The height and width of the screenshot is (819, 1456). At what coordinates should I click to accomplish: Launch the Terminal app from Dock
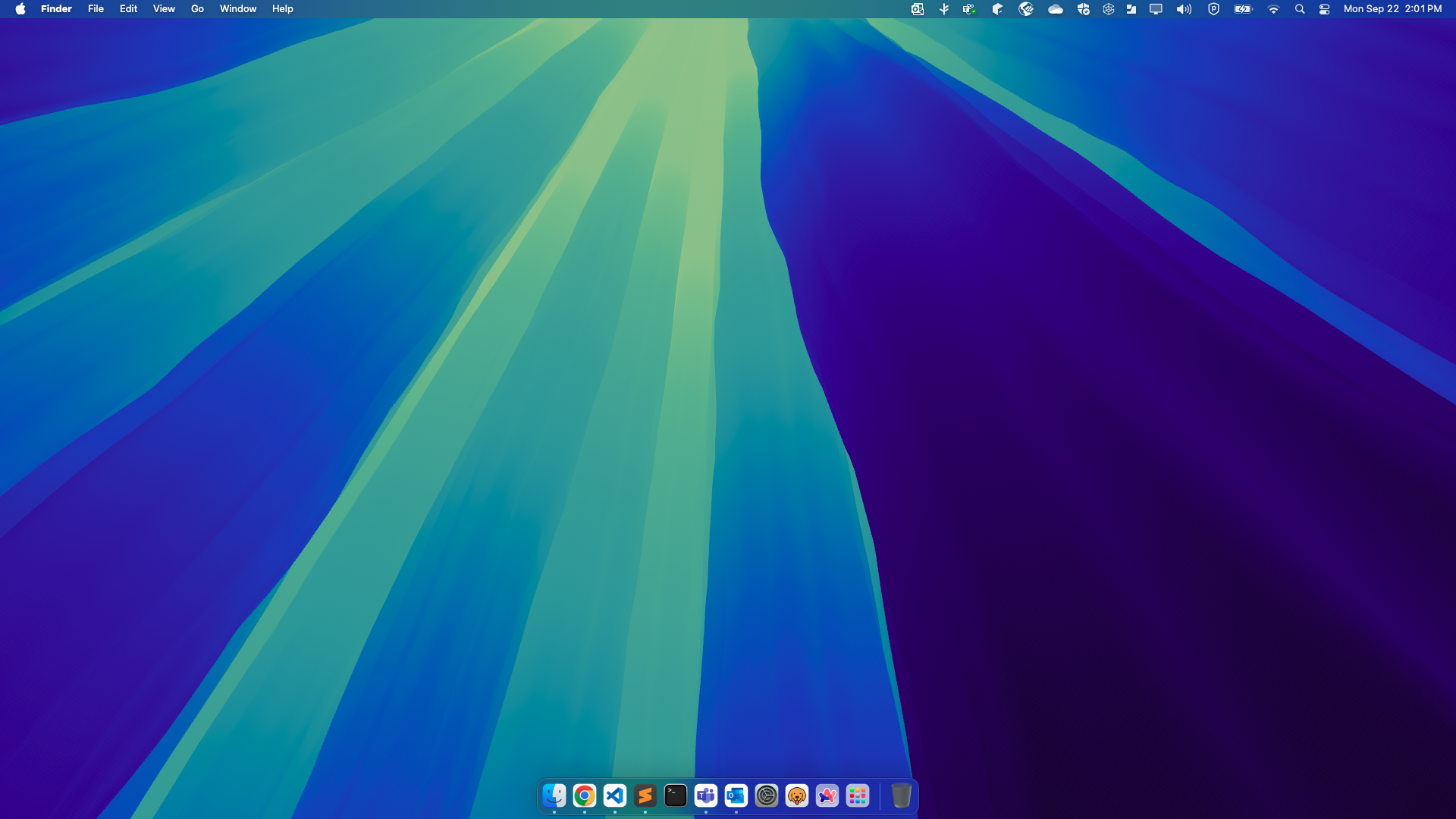(x=675, y=795)
